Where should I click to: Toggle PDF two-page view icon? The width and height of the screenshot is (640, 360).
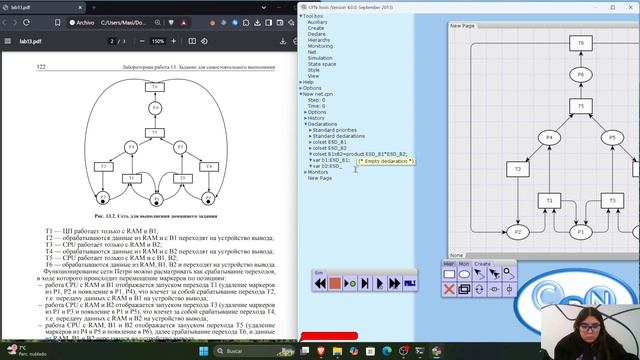pyautogui.click(x=192, y=41)
